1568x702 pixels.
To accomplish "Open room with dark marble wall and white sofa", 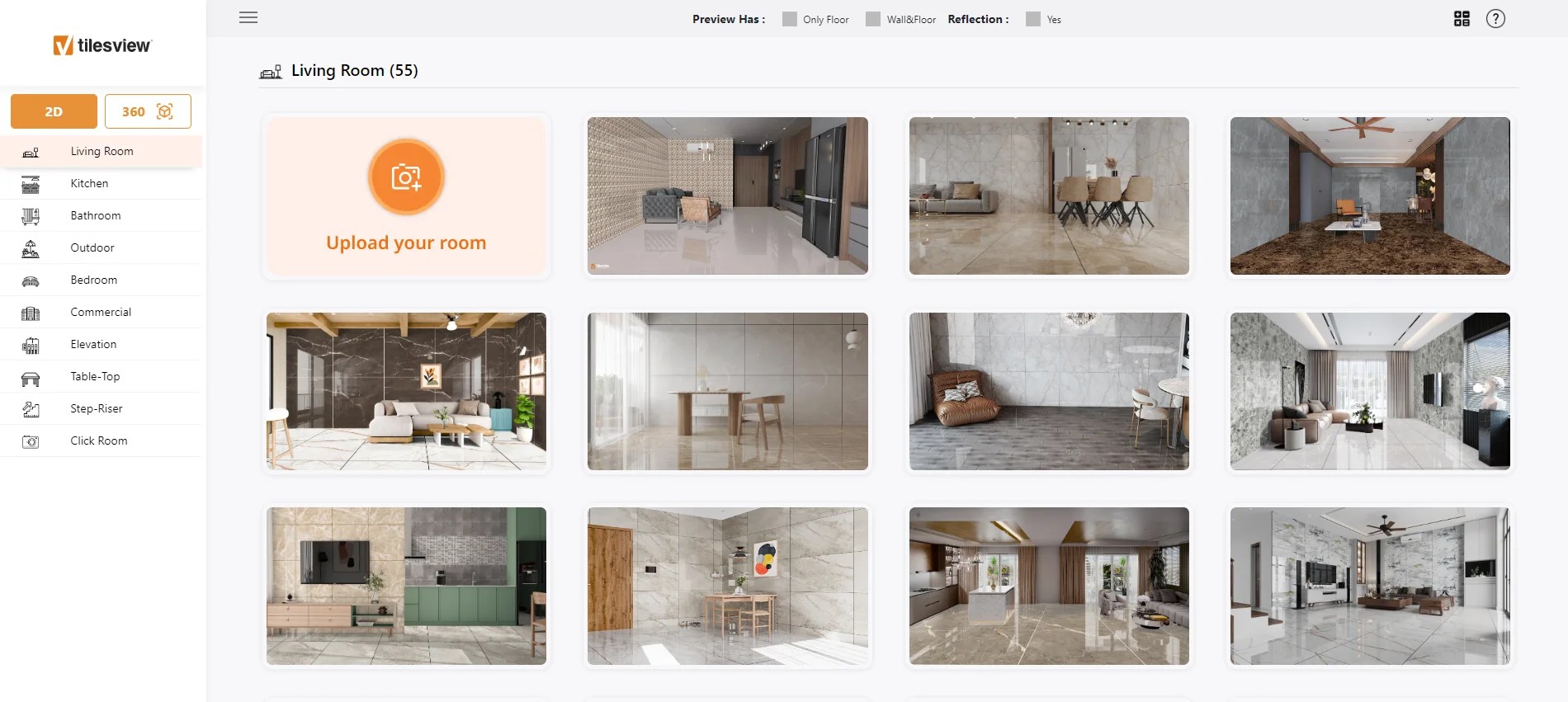I will [x=406, y=391].
